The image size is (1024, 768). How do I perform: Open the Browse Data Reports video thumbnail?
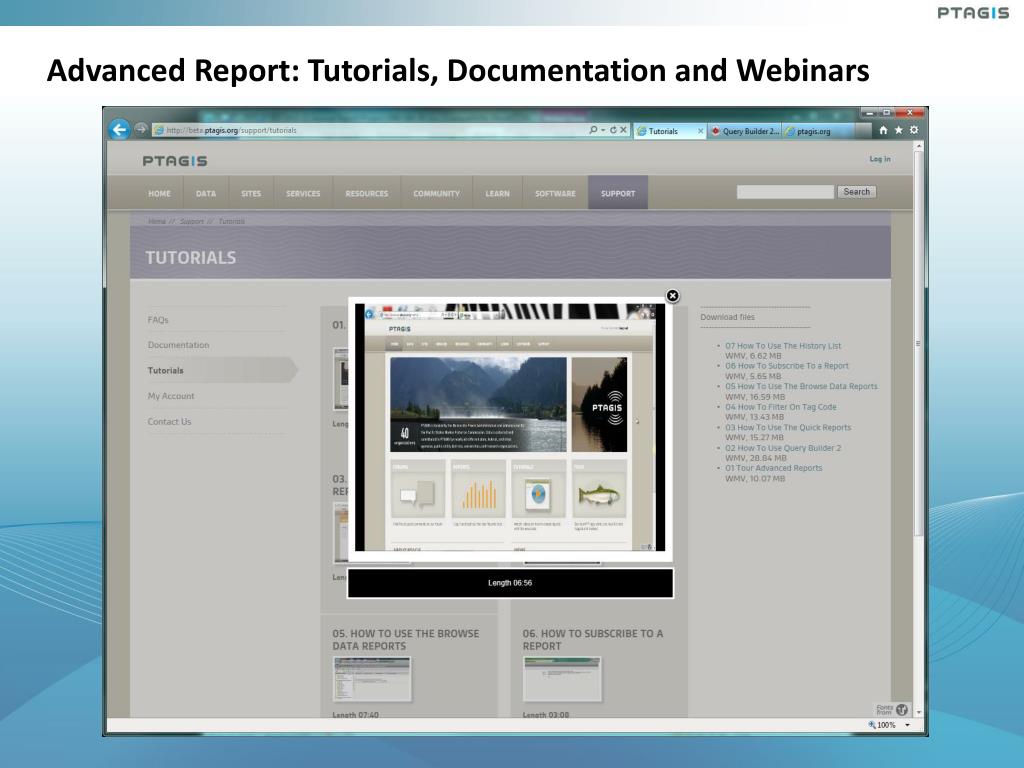[x=372, y=679]
